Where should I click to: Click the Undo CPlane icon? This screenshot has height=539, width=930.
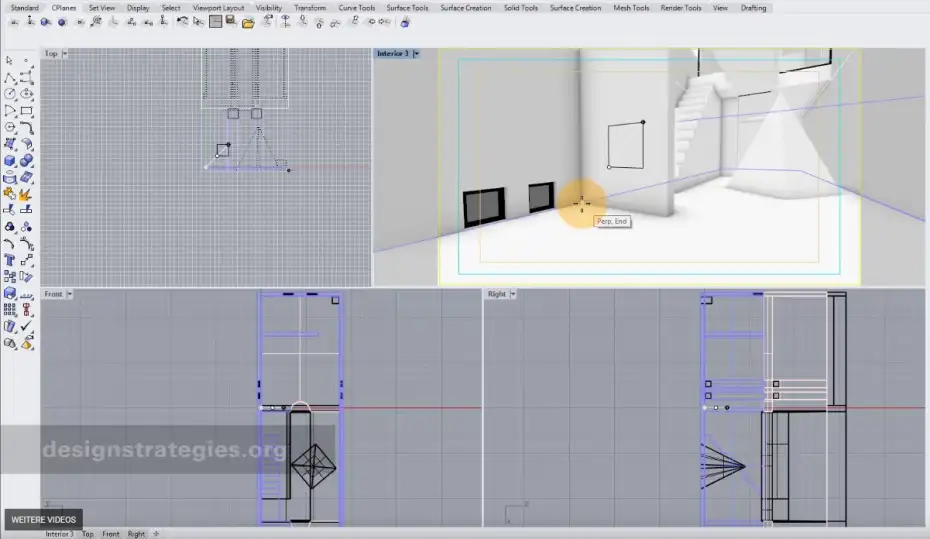pos(182,22)
